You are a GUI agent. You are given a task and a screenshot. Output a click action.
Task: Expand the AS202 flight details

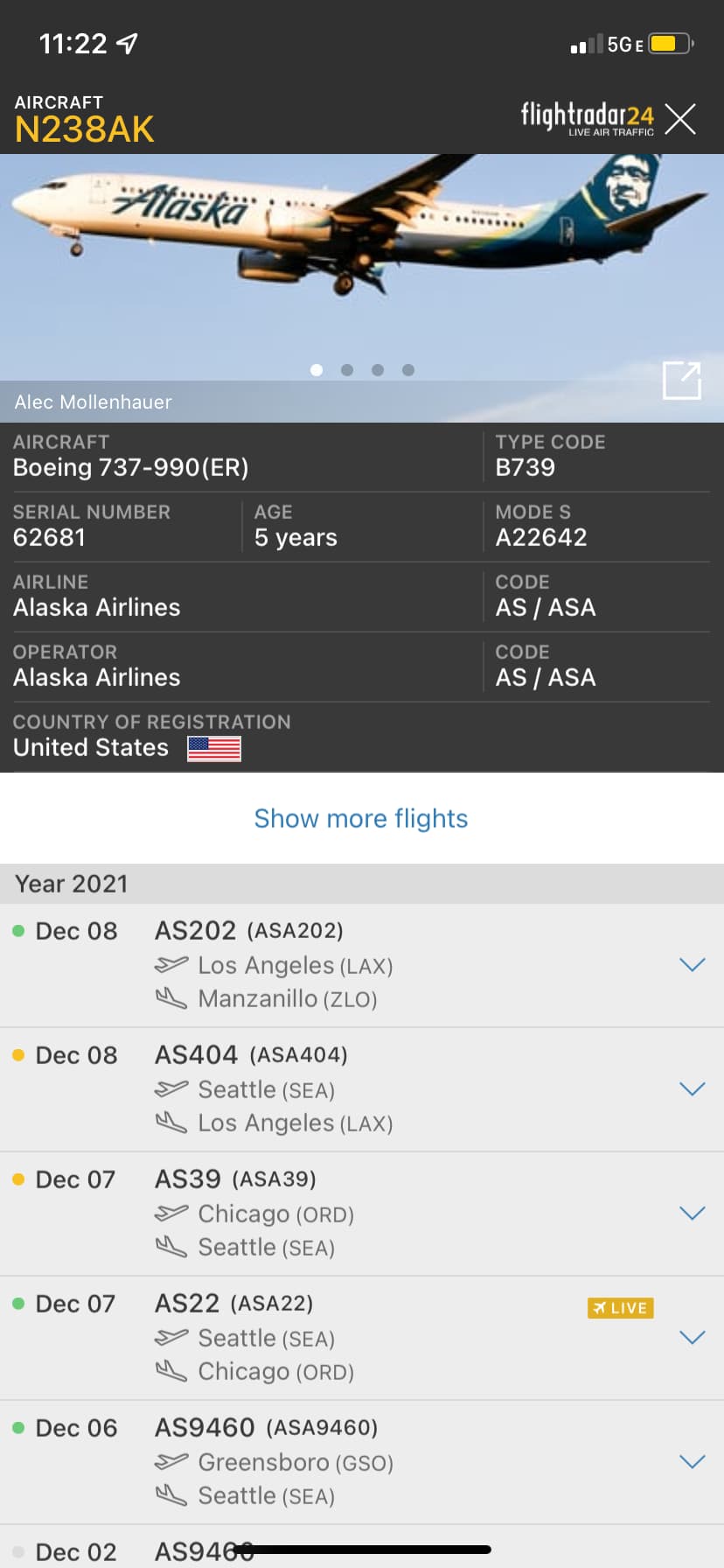click(x=692, y=965)
